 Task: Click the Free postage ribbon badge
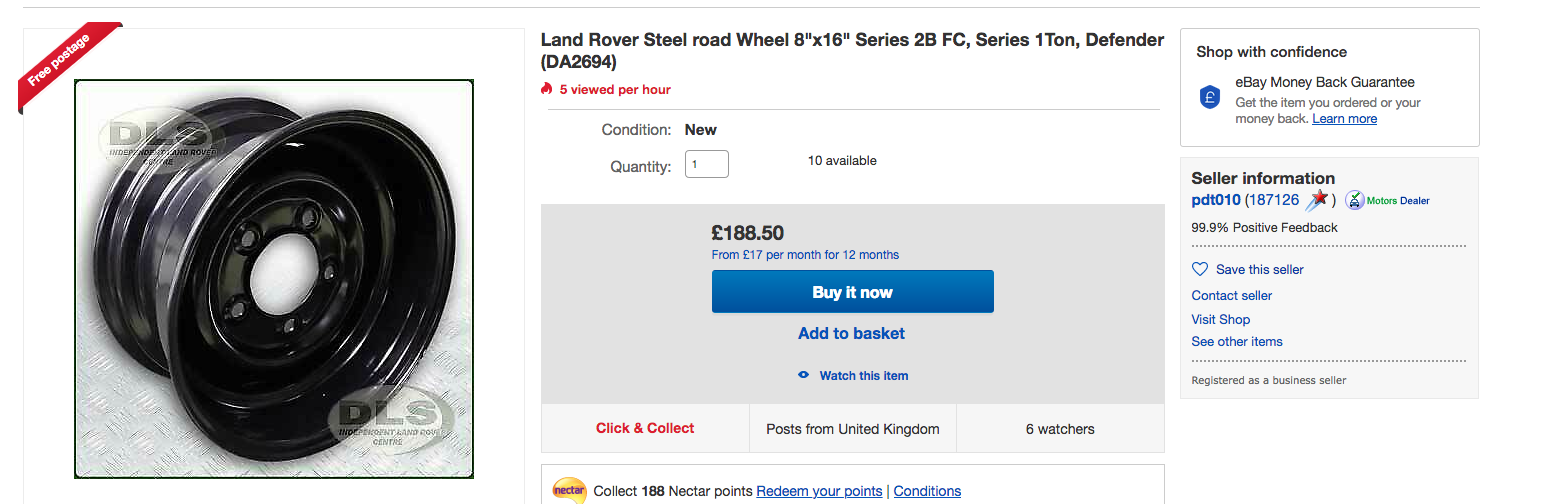tap(66, 66)
